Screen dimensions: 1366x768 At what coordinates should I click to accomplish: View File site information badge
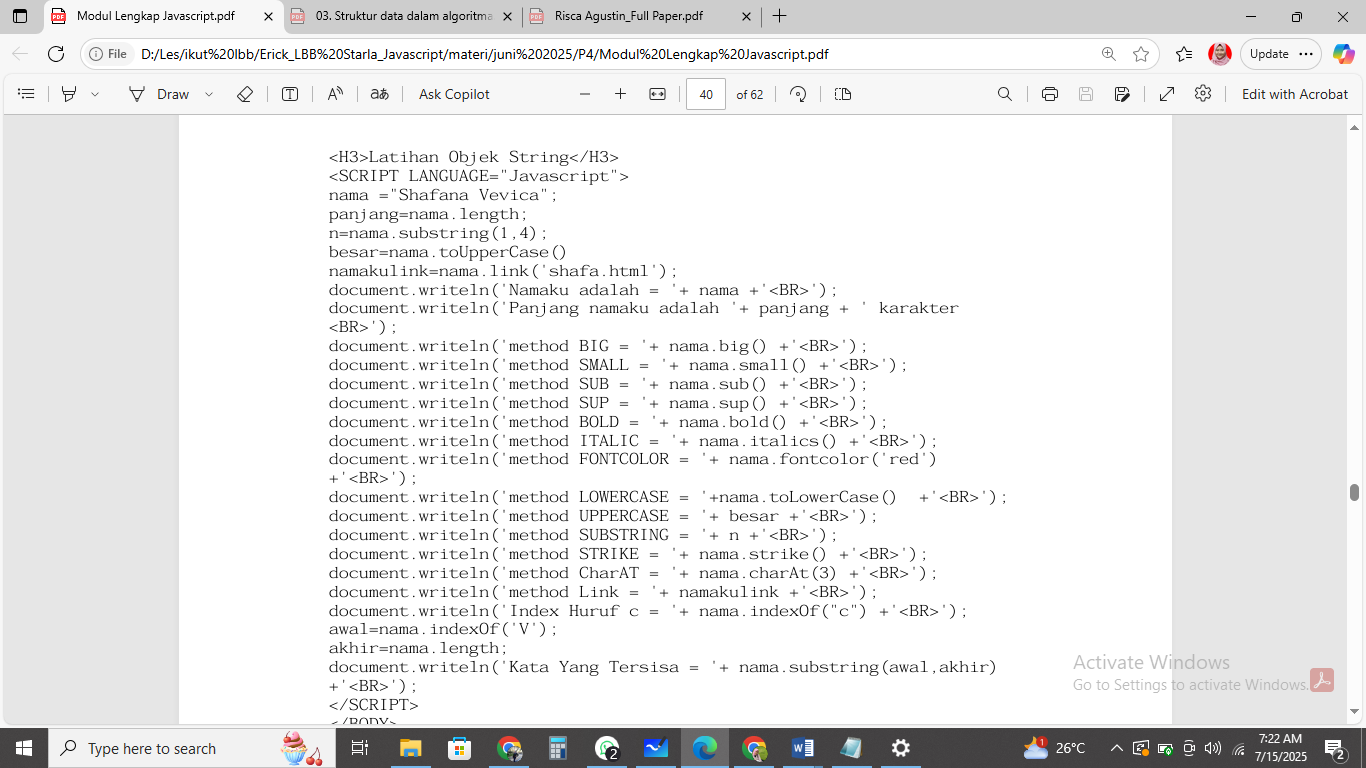[x=109, y=54]
